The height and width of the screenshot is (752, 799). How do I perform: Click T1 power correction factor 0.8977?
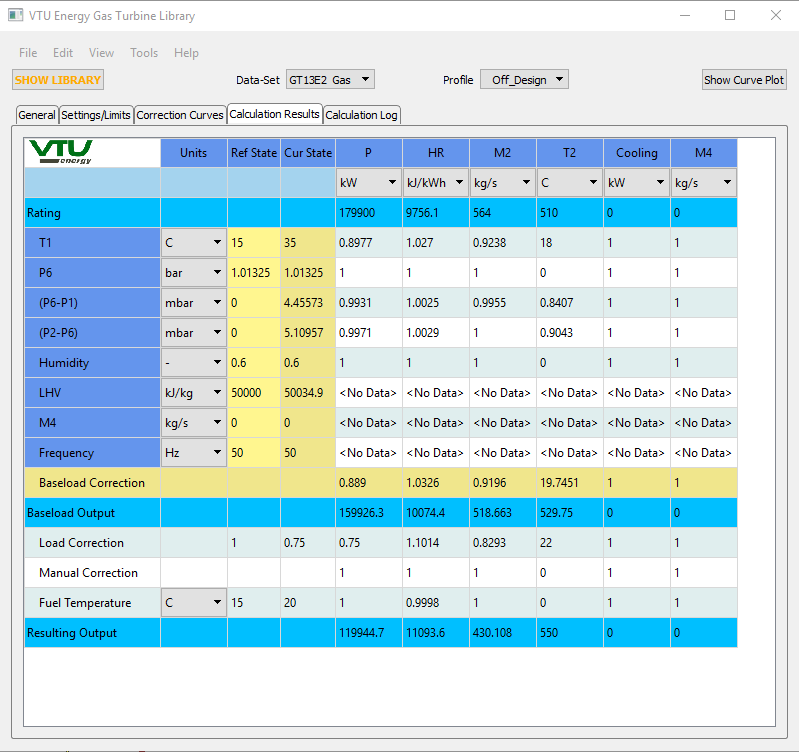point(369,243)
